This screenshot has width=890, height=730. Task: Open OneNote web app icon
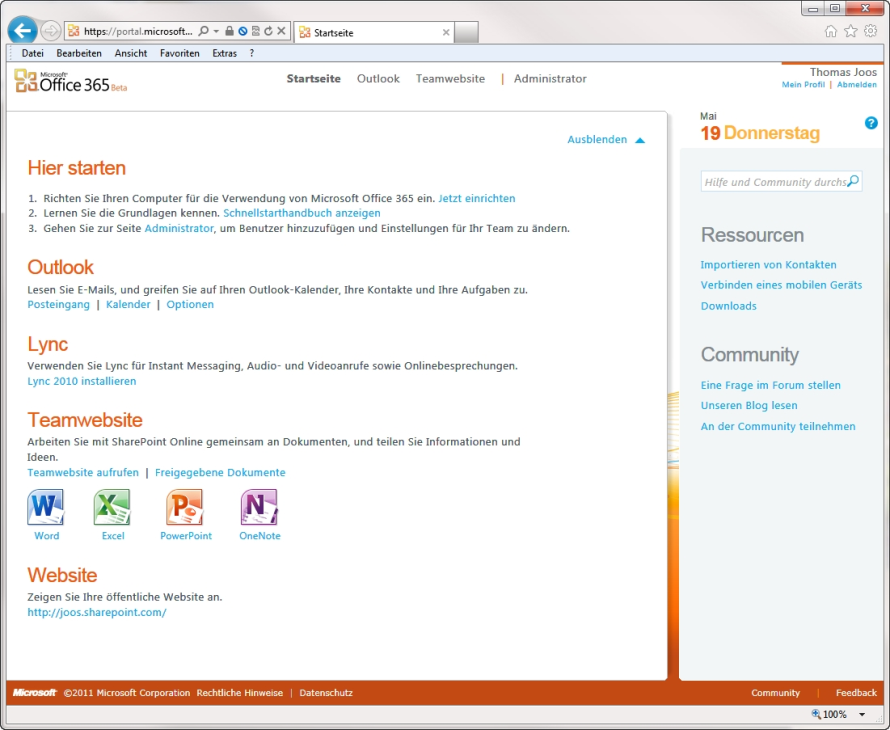(259, 507)
